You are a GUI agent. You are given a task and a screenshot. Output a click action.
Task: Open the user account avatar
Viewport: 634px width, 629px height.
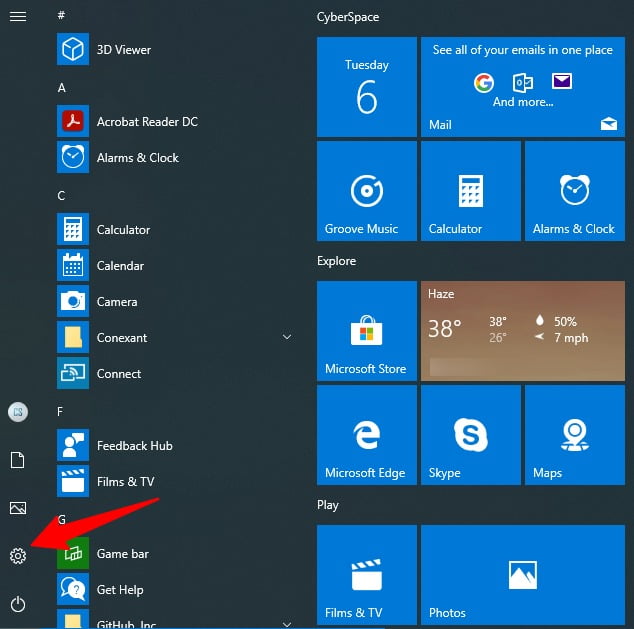click(x=18, y=412)
